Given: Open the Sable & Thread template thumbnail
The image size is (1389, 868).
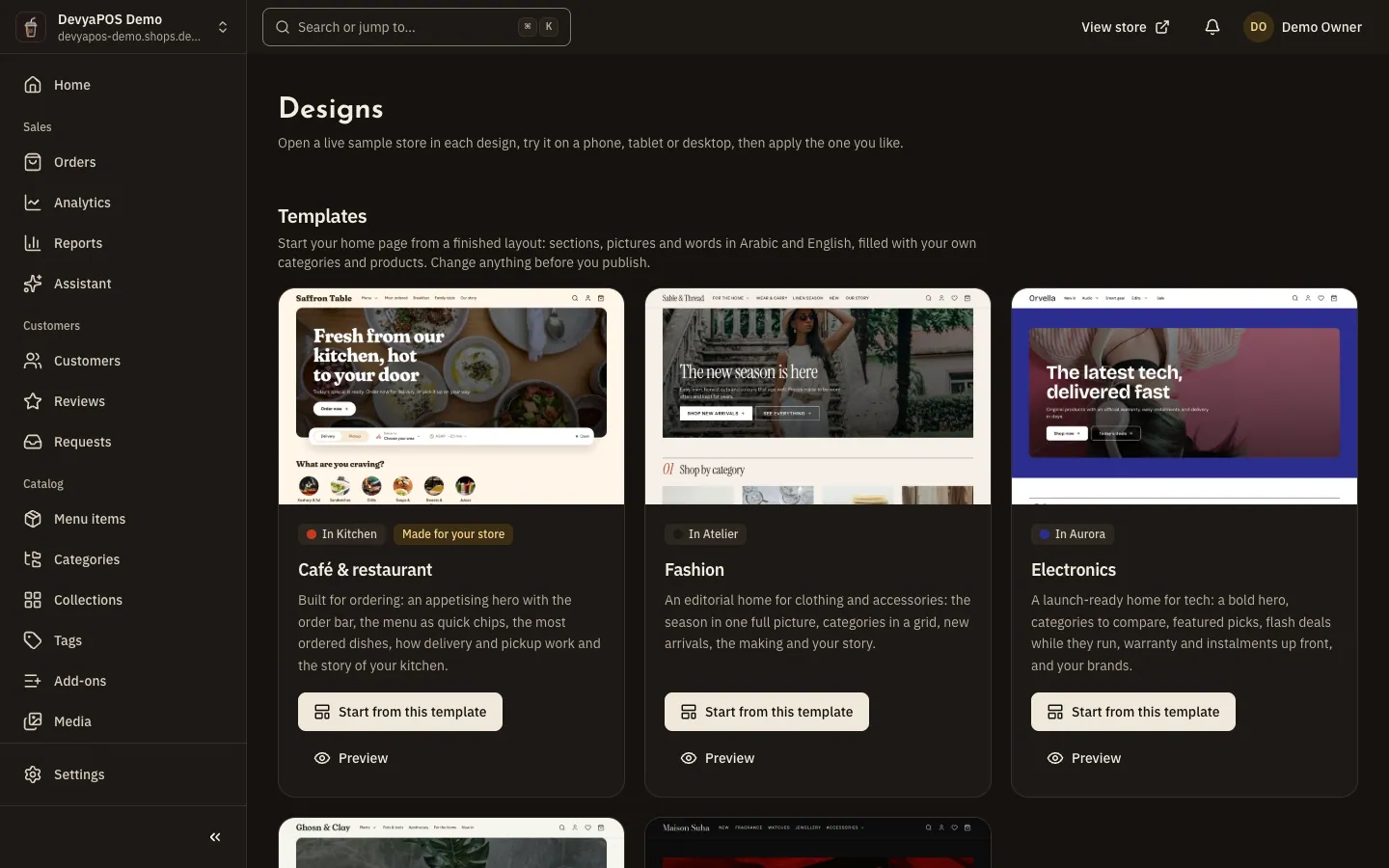Looking at the screenshot, I should pyautogui.click(x=818, y=396).
